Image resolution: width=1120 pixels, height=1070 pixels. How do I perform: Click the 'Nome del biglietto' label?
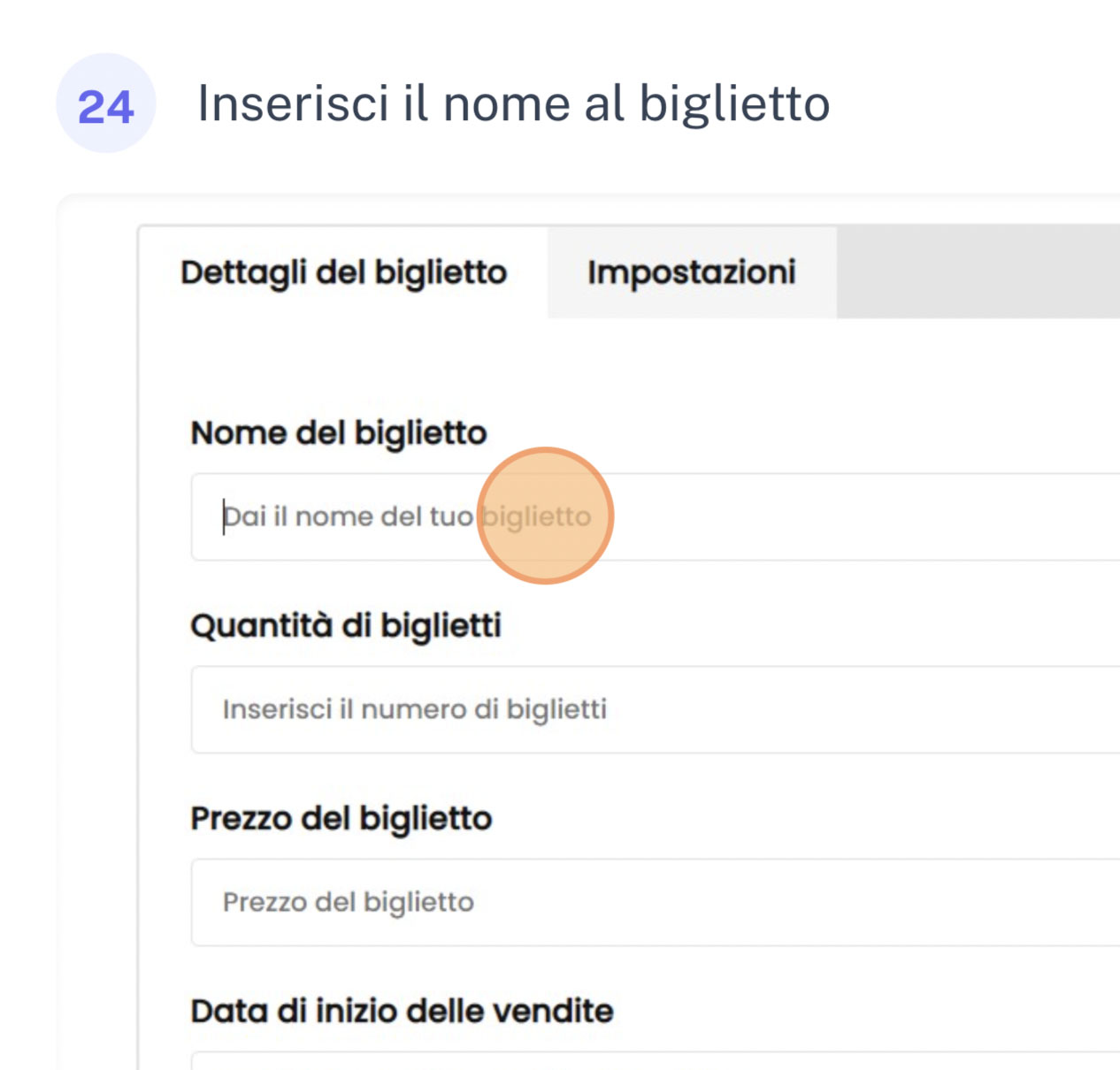pyautogui.click(x=339, y=433)
